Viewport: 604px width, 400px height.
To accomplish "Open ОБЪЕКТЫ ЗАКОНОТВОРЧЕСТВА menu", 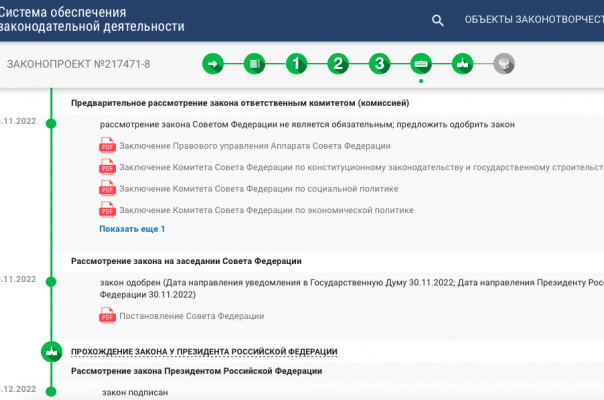I will pyautogui.click(x=534, y=20).
